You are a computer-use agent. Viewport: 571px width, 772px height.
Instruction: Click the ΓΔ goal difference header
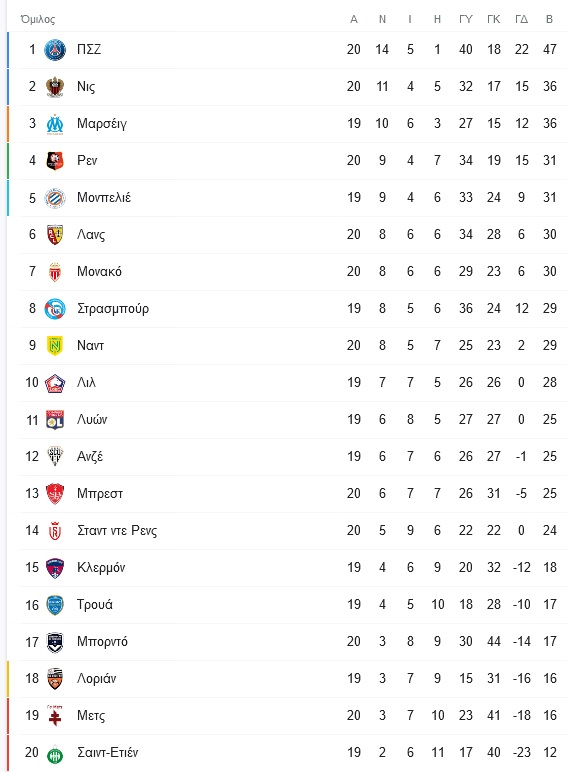pyautogui.click(x=522, y=19)
